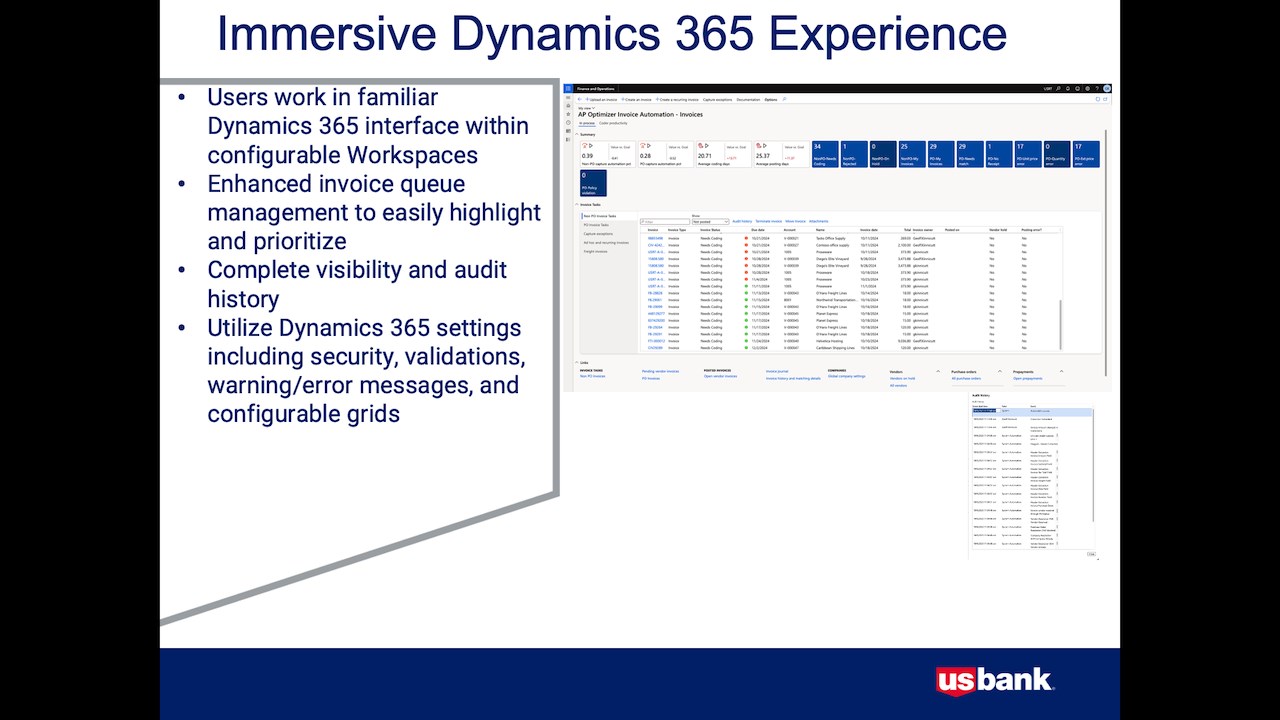The width and height of the screenshot is (1280, 720).
Task: Click the invoice grid Filter field
Action: point(665,221)
